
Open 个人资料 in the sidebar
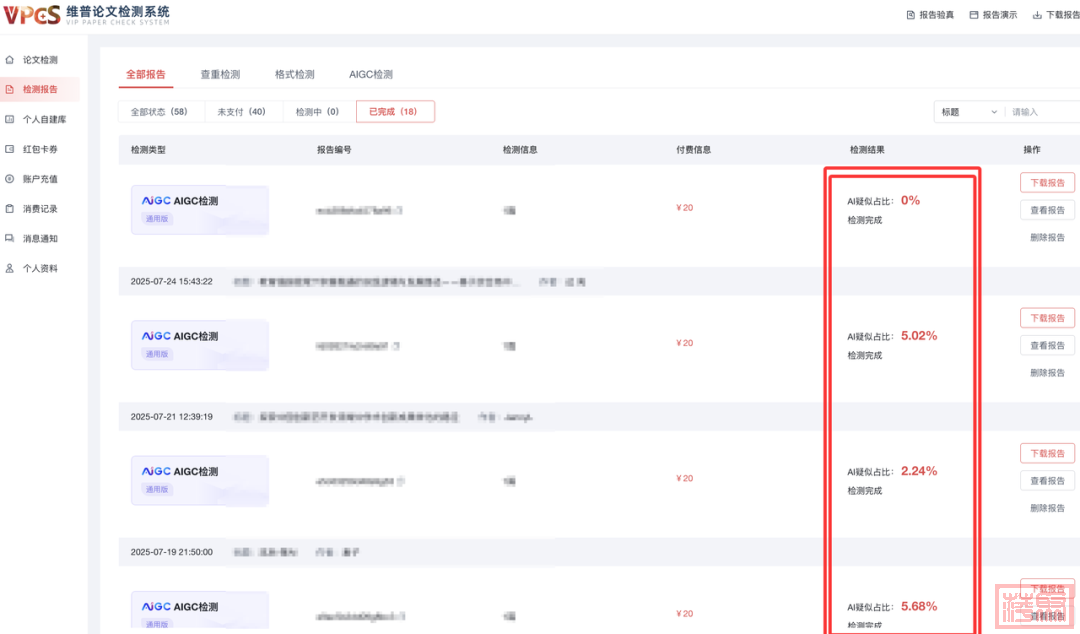(x=40, y=269)
